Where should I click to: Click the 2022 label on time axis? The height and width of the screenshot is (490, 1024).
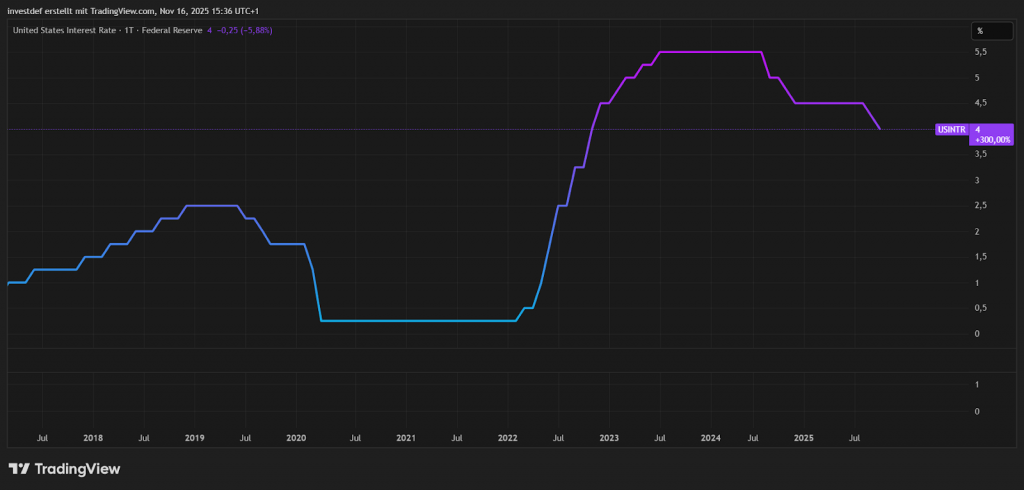(x=507, y=438)
